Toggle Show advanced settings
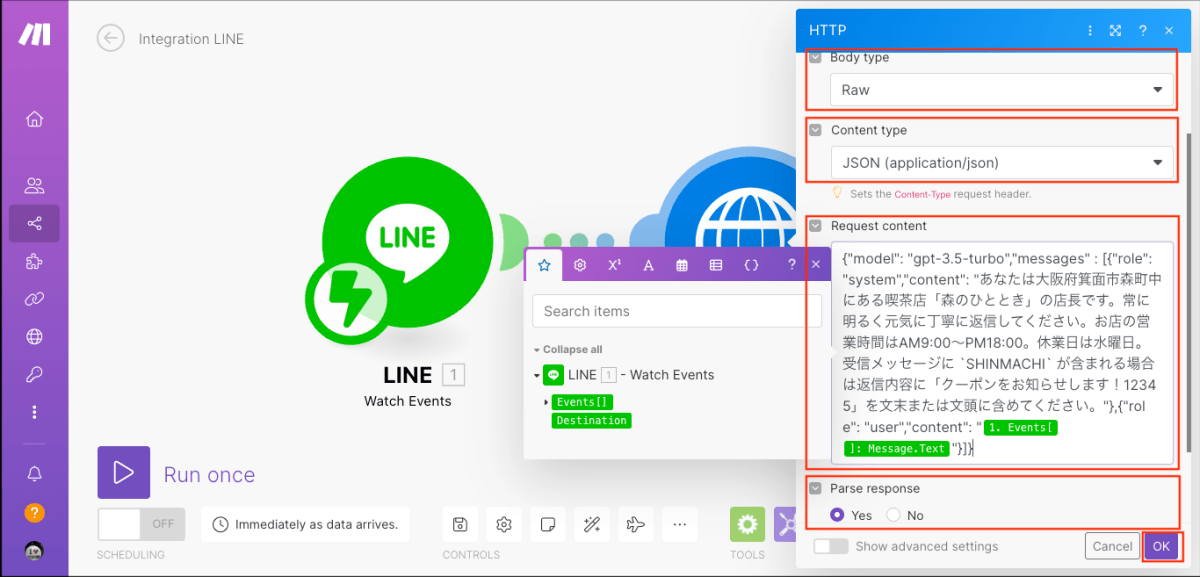 tap(830, 546)
